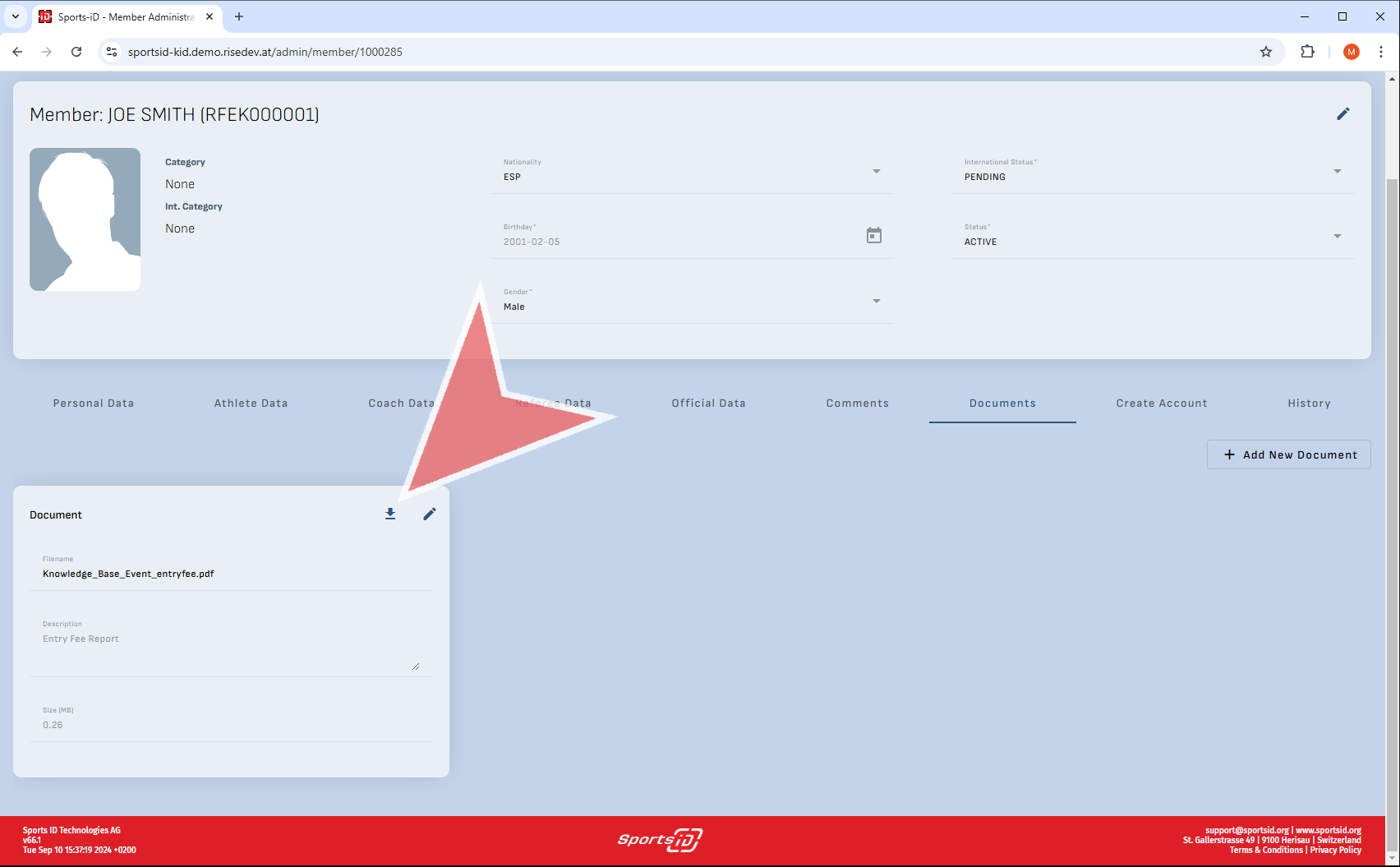Expand the International Status dropdown
Screen dimensions: 1400x867
pyautogui.click(x=1337, y=171)
